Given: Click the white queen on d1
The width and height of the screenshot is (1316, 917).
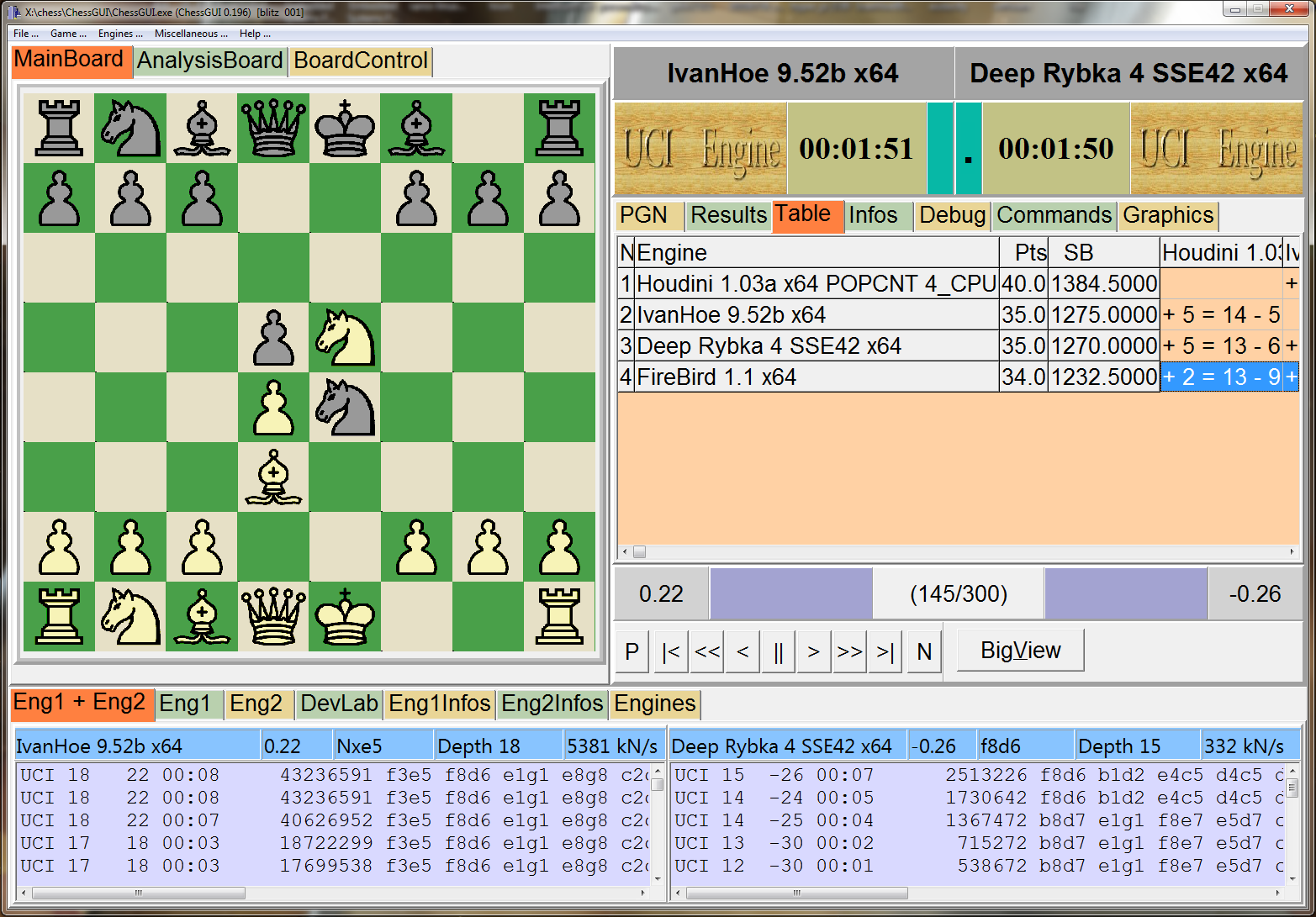Looking at the screenshot, I should click(x=273, y=616).
